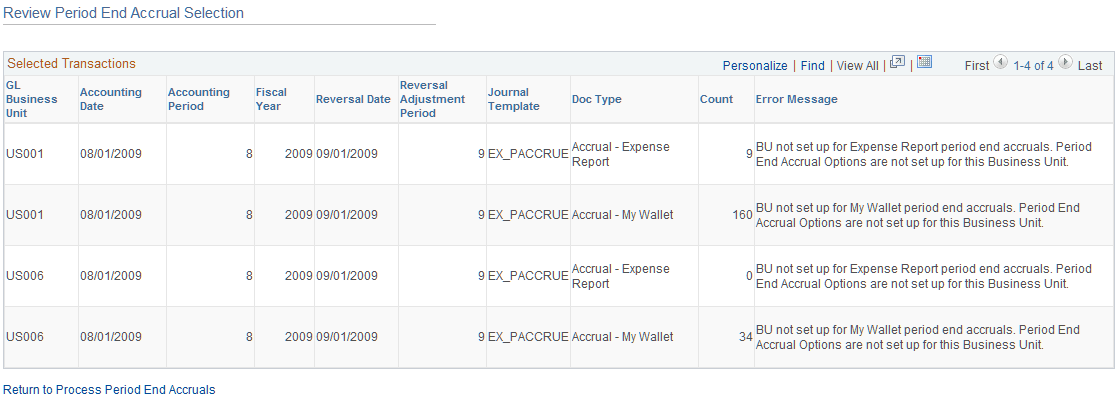Sort by Reversal Adjustment Period header
The height and width of the screenshot is (401, 1117).
(432, 99)
